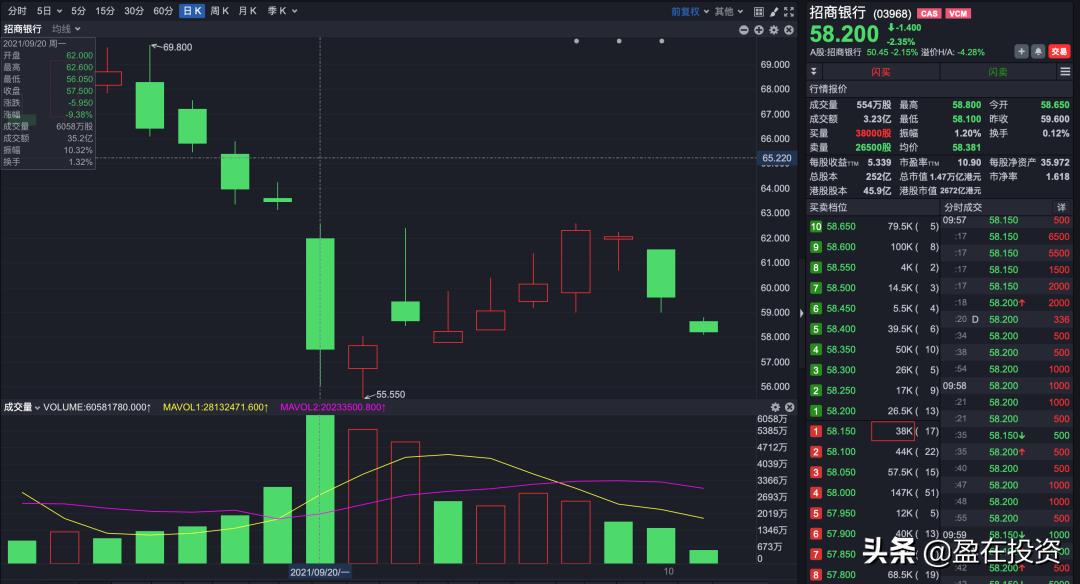Add stock to watchlist with plus icon
This screenshot has width=1080, height=584.
1021,52
